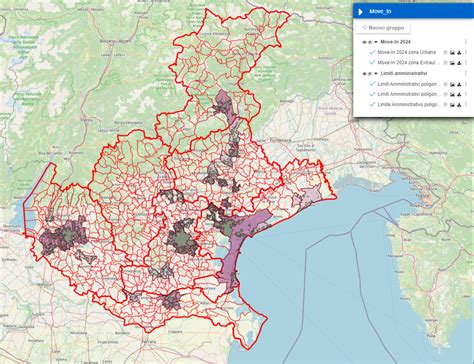Show all layers in the Limiti amministrativi group
Screen dimensions: 474x364
[x=364, y=74]
